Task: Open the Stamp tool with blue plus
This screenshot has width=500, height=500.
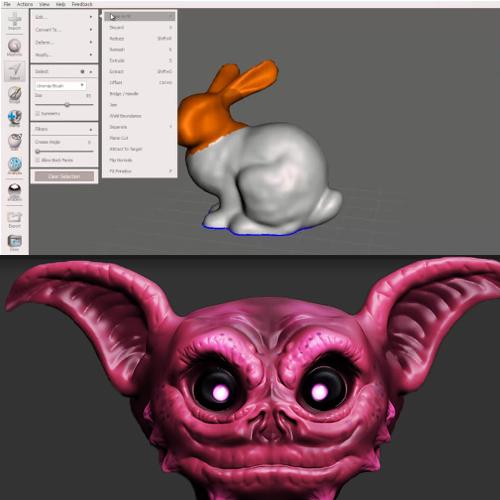Action: click(15, 118)
